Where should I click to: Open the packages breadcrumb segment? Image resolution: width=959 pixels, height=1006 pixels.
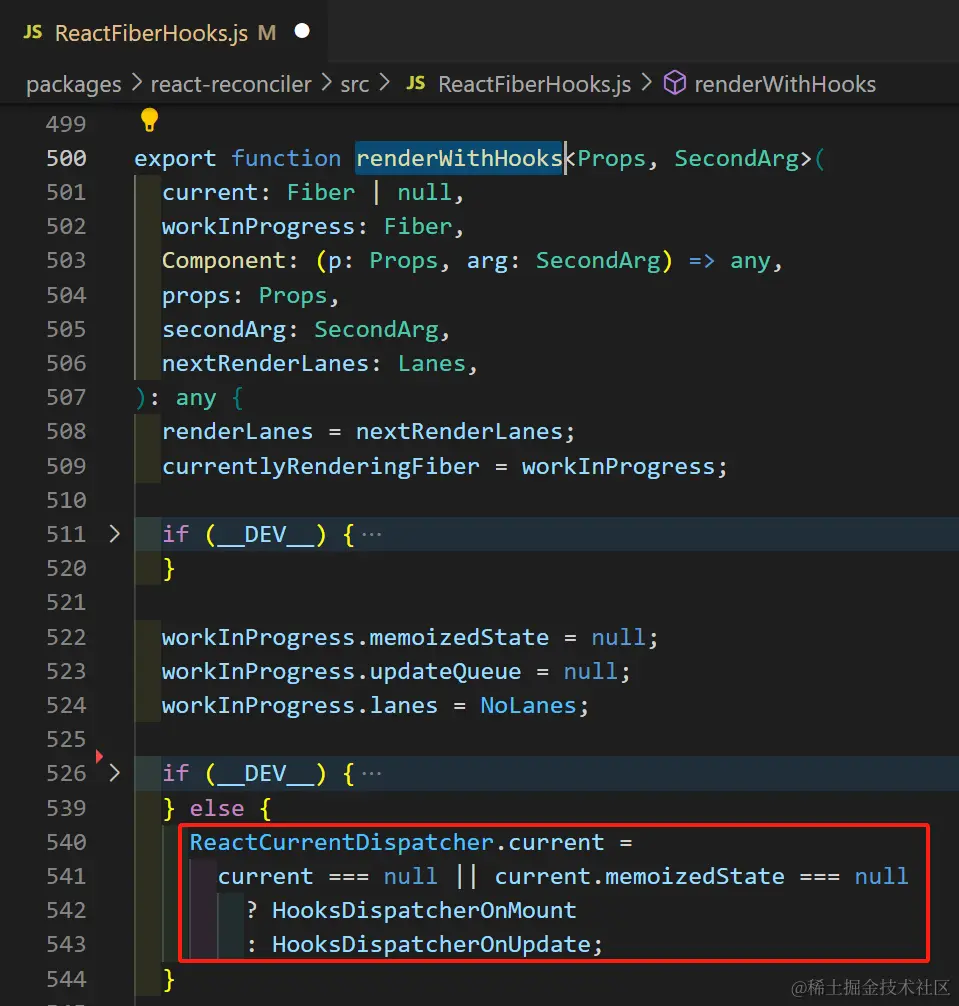click(74, 84)
